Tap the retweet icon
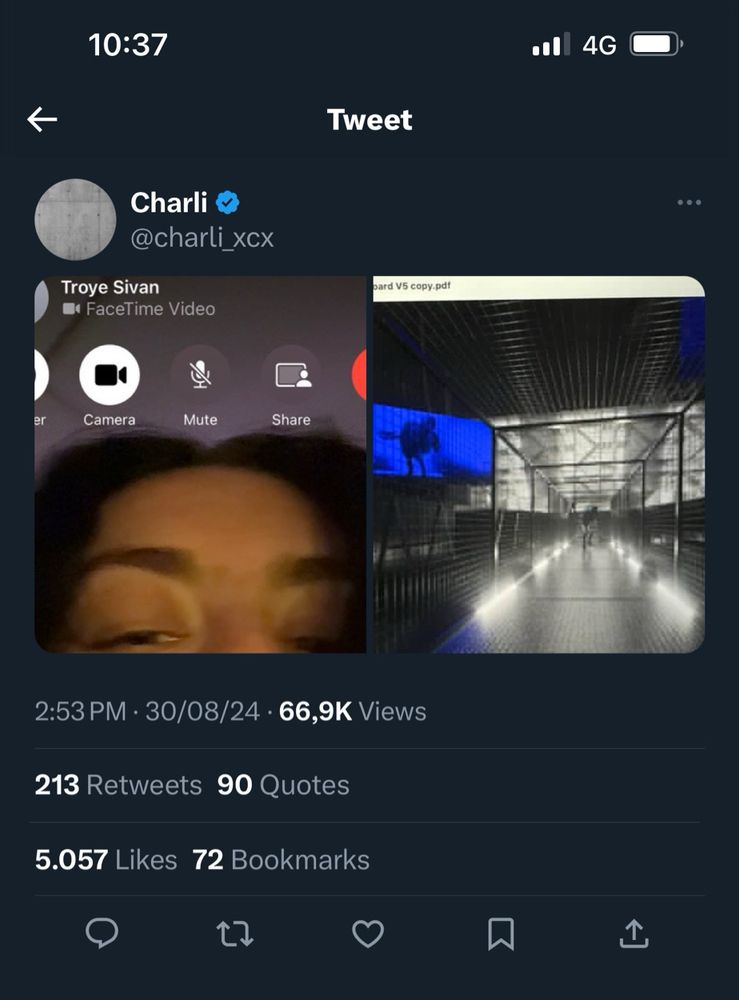739x1000 pixels. tap(235, 933)
